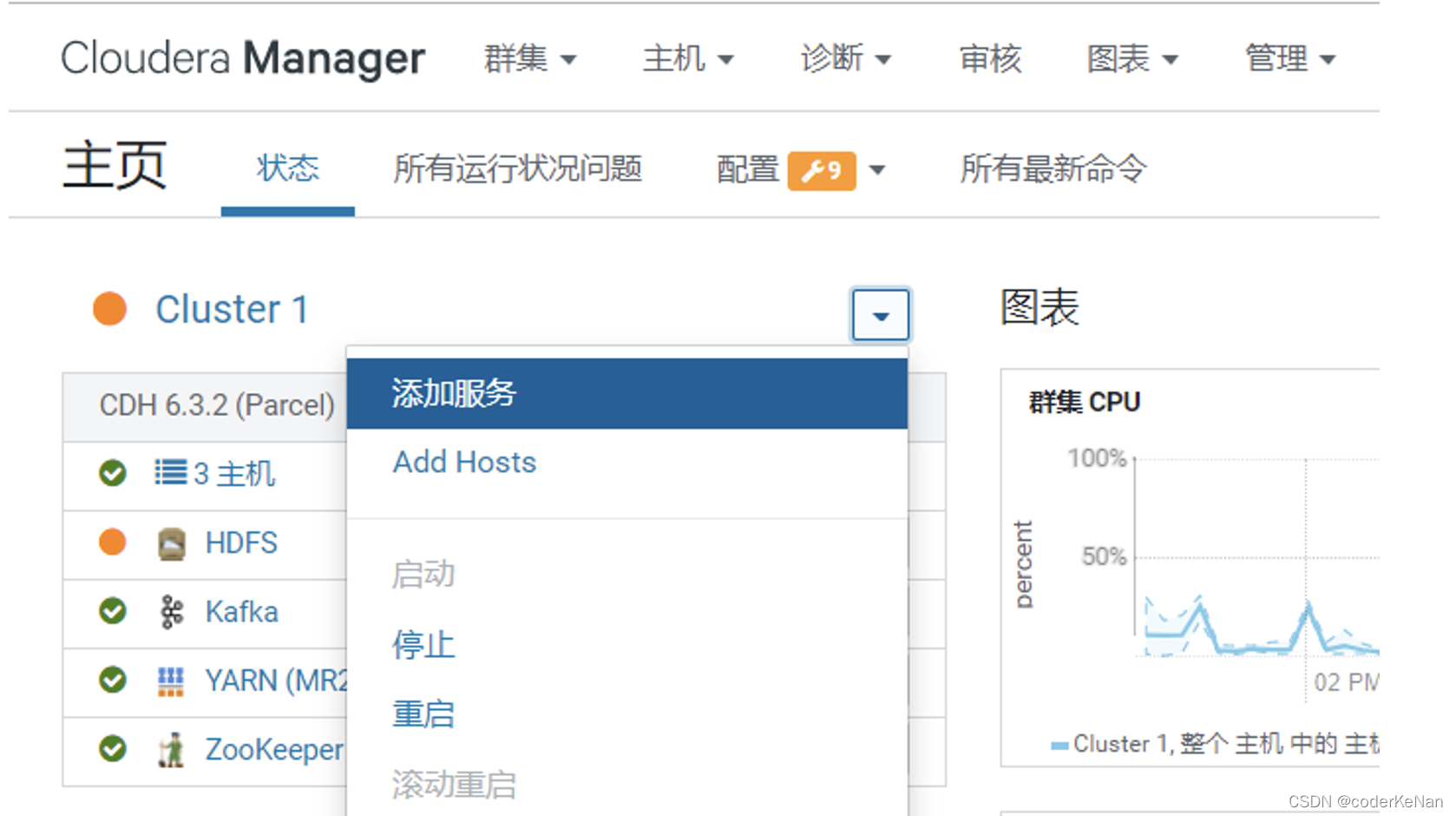Open the HDFS service link

click(241, 543)
